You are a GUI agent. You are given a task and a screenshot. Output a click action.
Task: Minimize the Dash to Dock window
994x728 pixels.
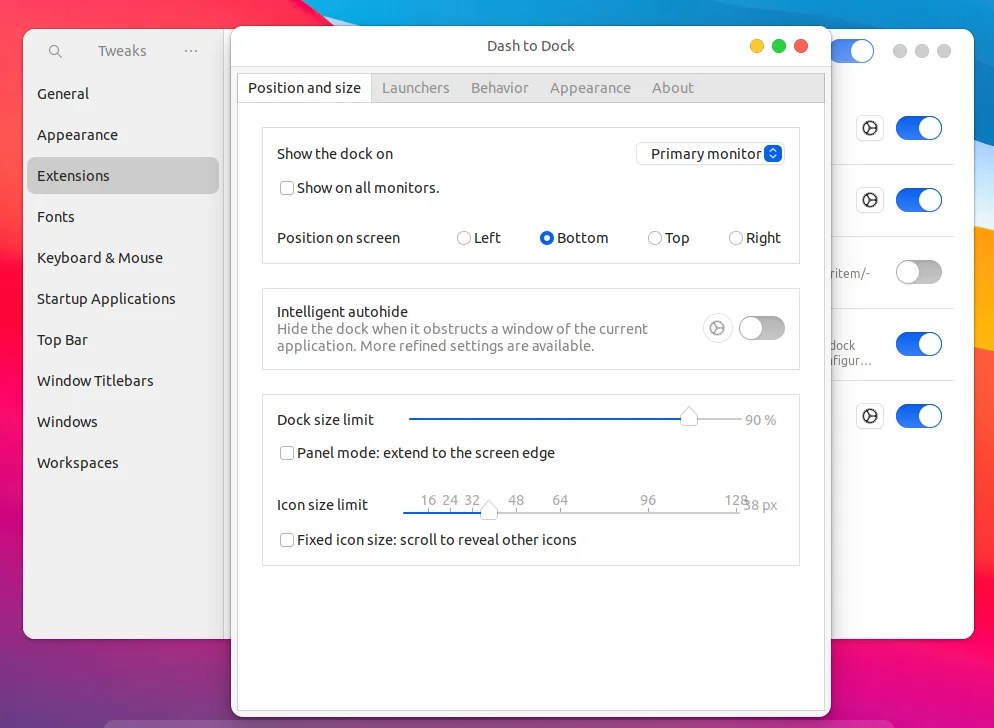756,46
